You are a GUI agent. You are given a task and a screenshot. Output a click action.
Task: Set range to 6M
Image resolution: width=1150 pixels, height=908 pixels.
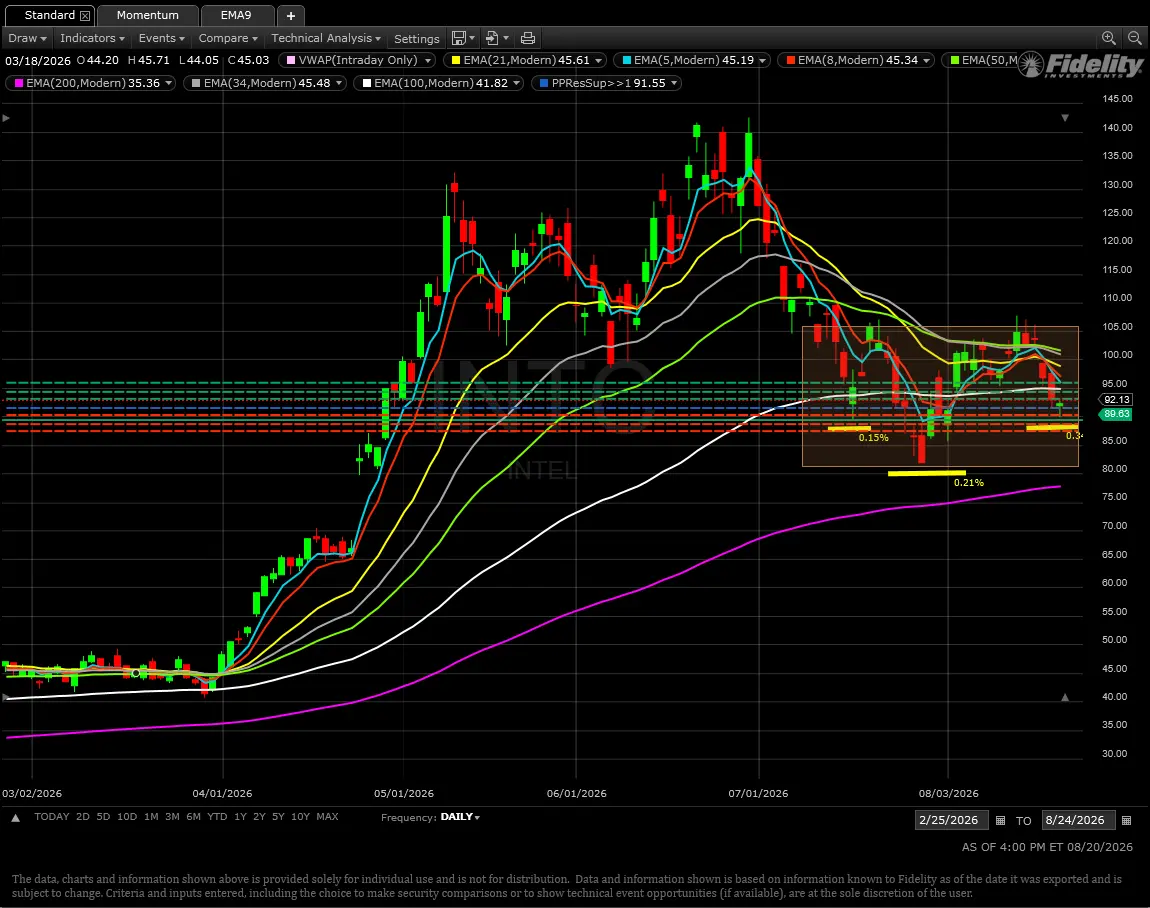pyautogui.click(x=194, y=816)
